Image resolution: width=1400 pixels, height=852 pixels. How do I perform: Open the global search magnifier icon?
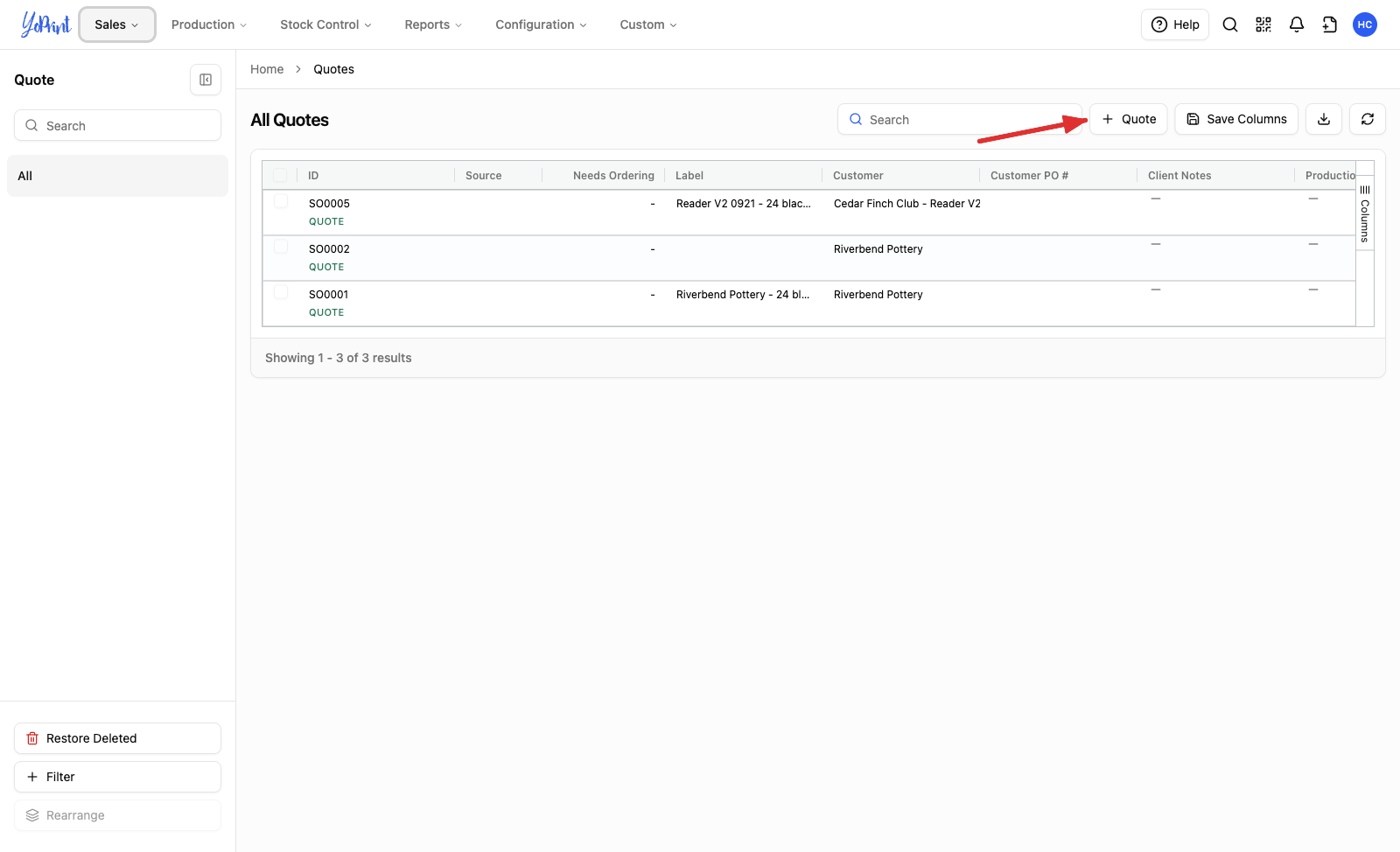click(1230, 24)
